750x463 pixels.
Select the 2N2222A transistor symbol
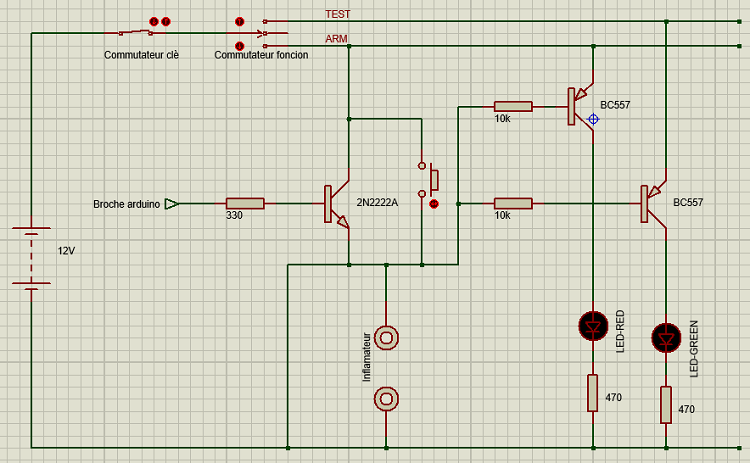(337, 204)
